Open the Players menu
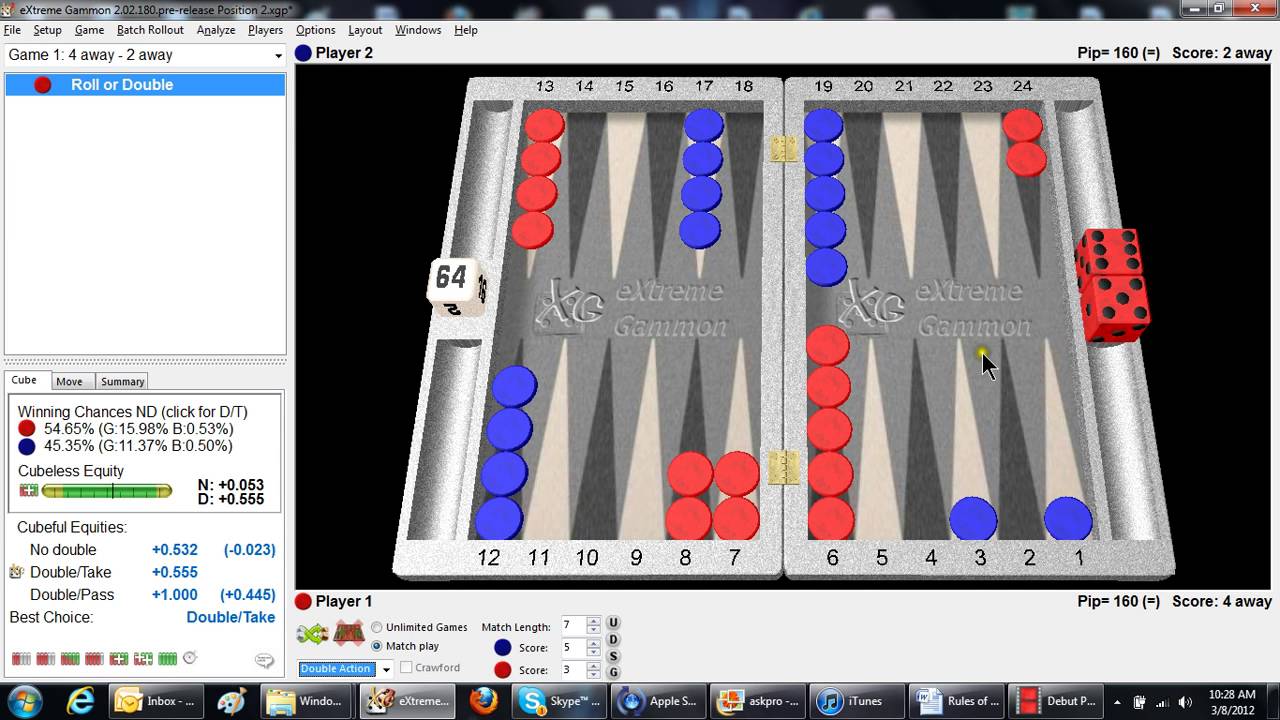This screenshot has height=720, width=1280. click(x=265, y=30)
